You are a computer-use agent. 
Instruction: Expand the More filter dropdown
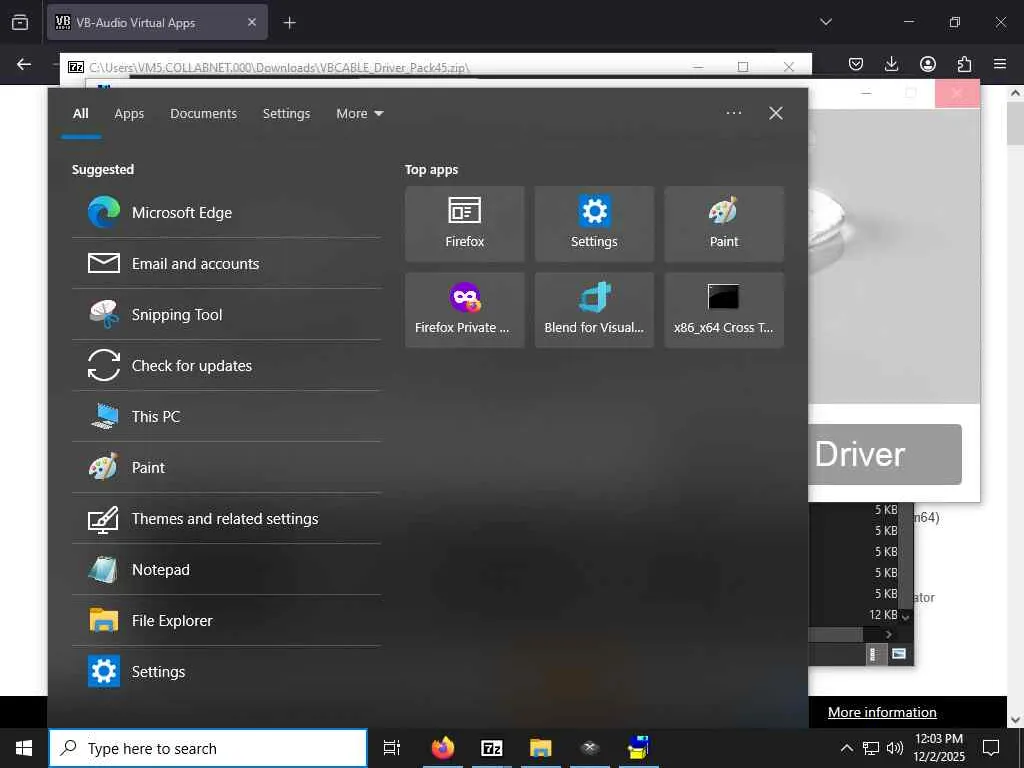pyautogui.click(x=359, y=114)
